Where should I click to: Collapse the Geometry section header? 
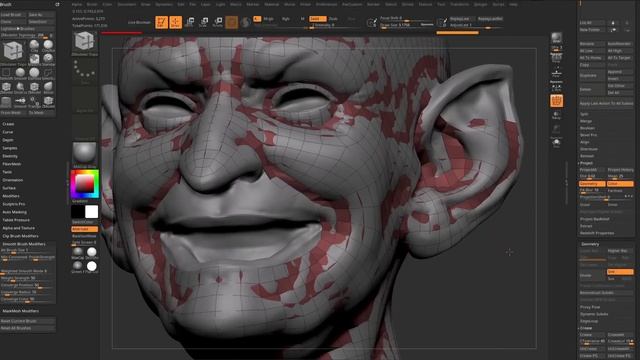coord(590,244)
